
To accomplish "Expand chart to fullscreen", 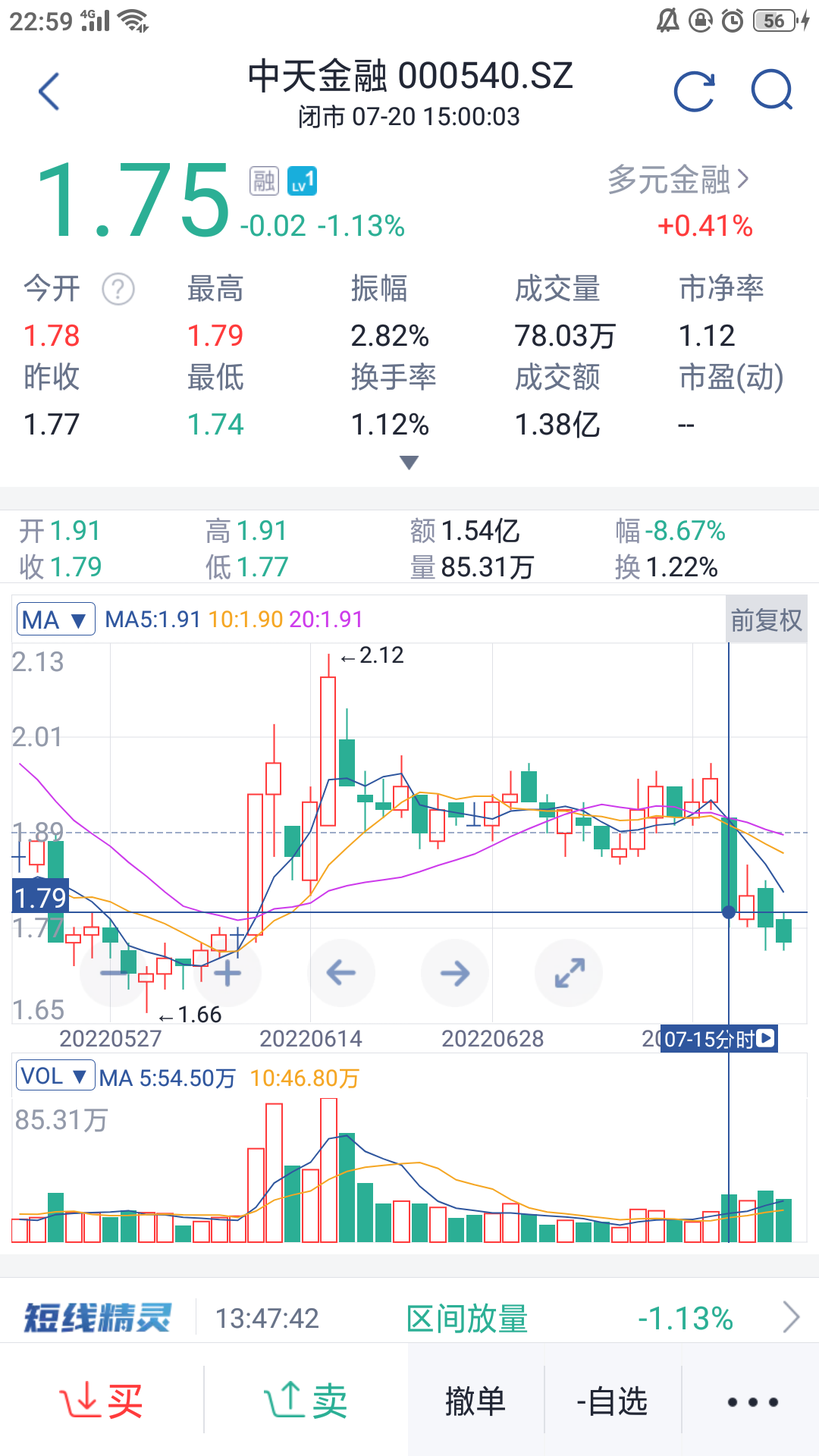I will coord(569,973).
